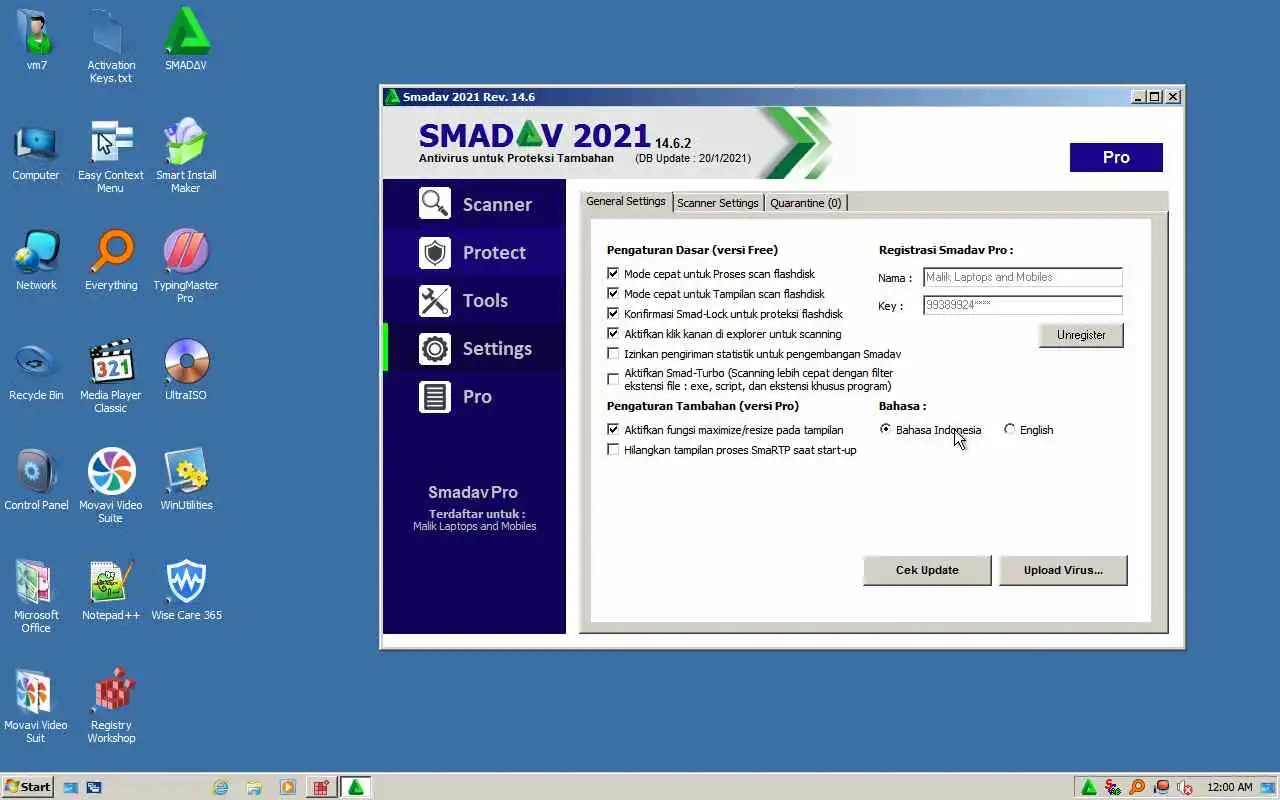The height and width of the screenshot is (800, 1280).
Task: Open Media Player Classic desktop icon
Action: (x=111, y=377)
